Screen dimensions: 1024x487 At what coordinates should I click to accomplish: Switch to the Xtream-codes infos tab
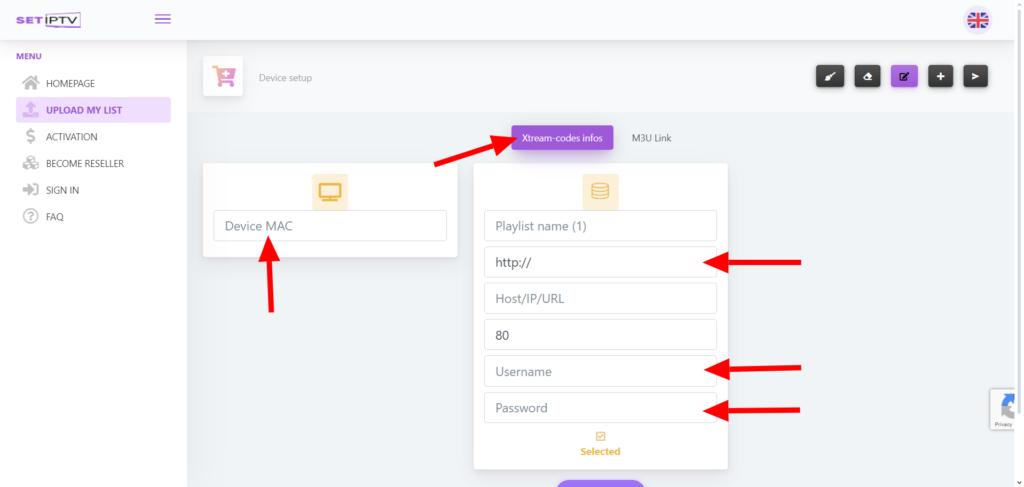pyautogui.click(x=562, y=138)
